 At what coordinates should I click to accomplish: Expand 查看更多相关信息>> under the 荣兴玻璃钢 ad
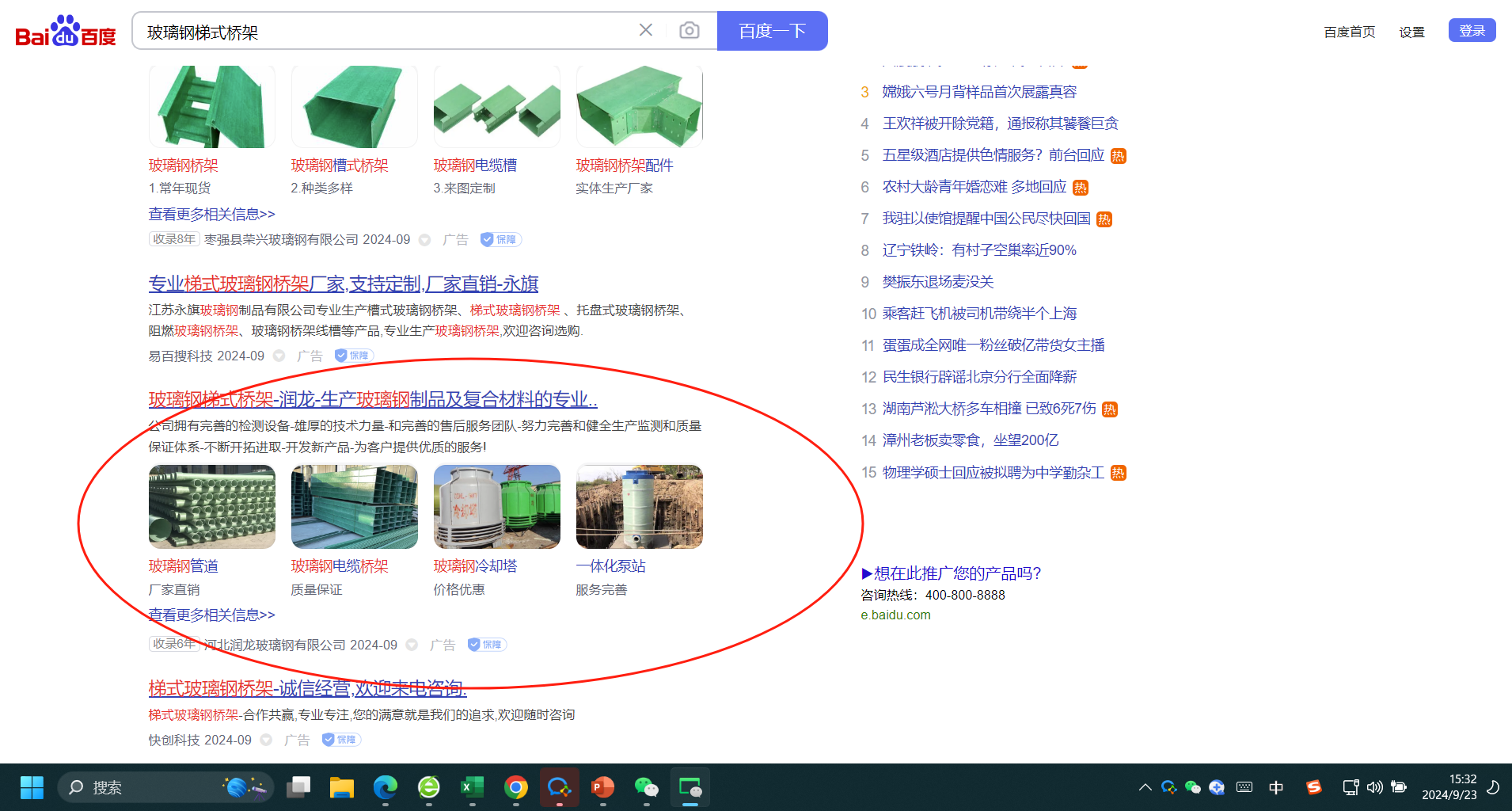point(211,215)
